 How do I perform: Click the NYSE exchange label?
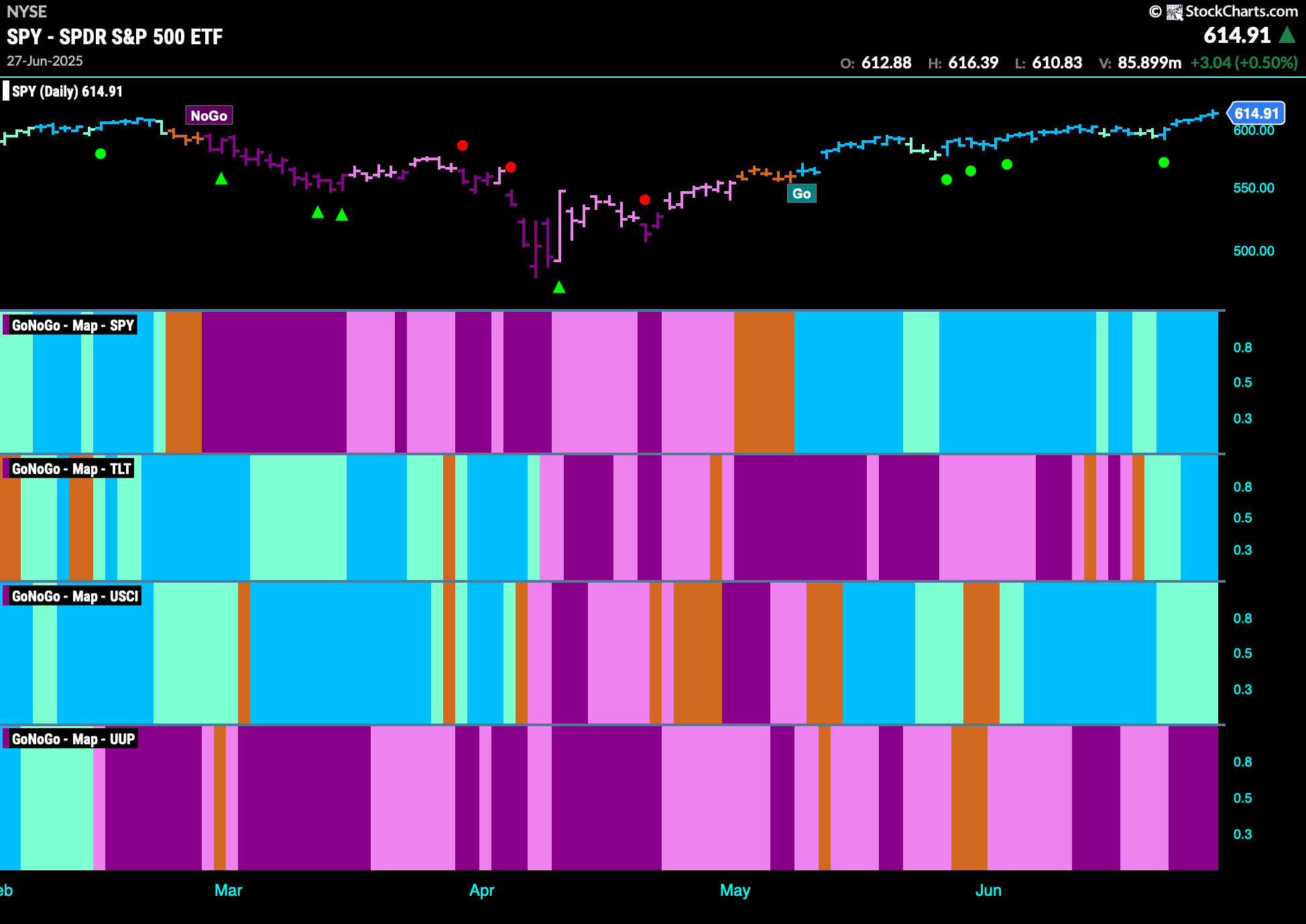25,11
